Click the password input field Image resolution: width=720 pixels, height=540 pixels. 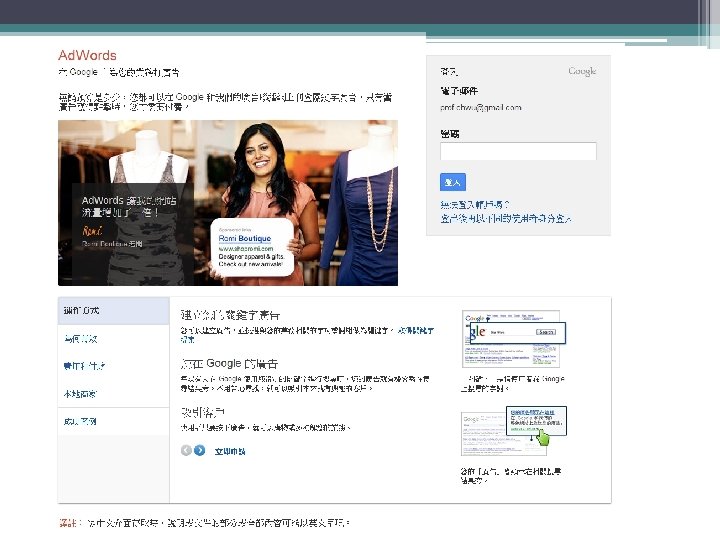pos(518,151)
